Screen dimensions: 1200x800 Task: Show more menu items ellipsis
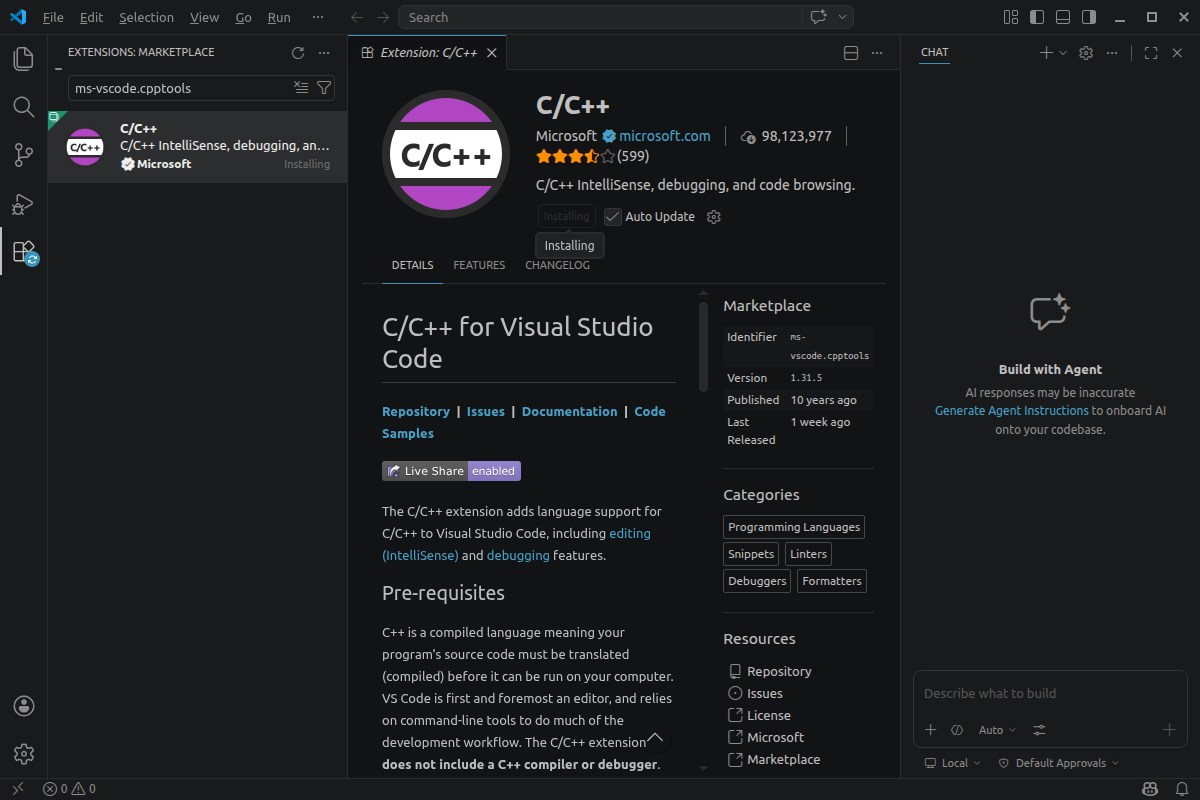point(318,17)
